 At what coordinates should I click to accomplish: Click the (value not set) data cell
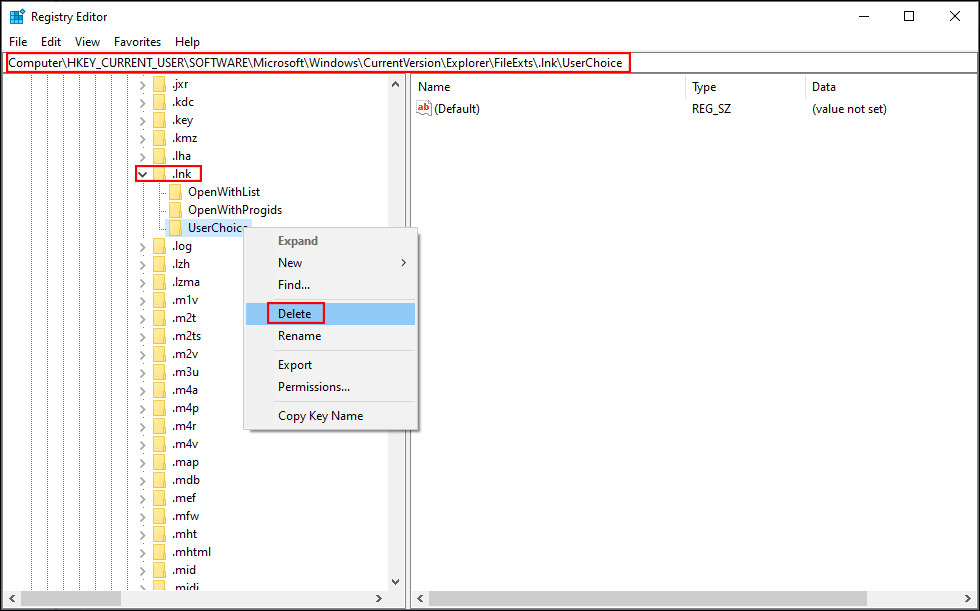[x=849, y=109]
